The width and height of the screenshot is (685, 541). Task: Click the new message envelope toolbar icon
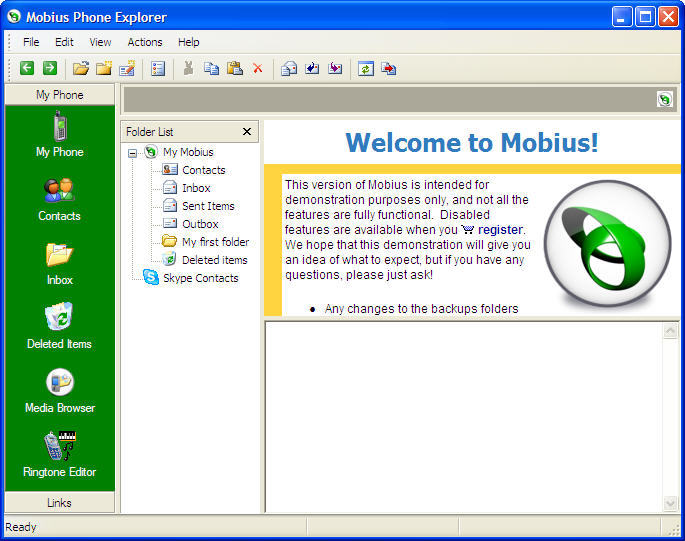coord(289,69)
